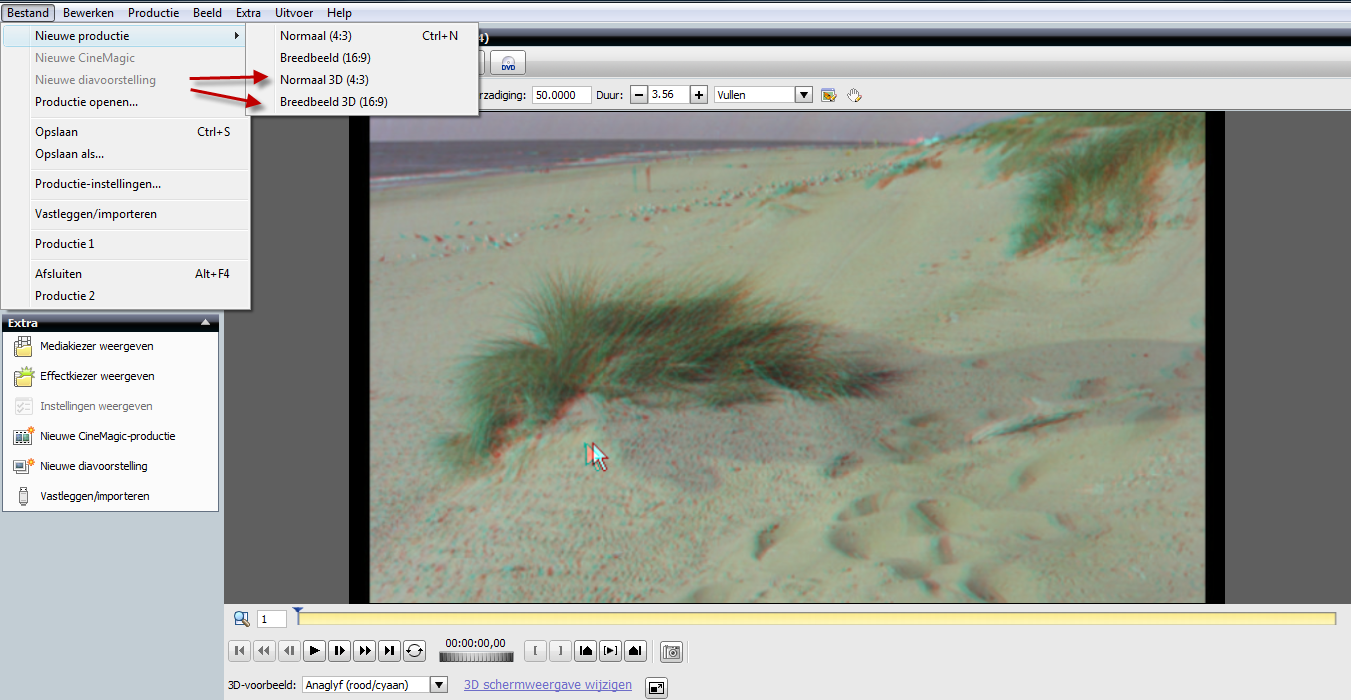Click the shuttle jog slider under the timecode
The height and width of the screenshot is (700, 1351).
[x=476, y=657]
